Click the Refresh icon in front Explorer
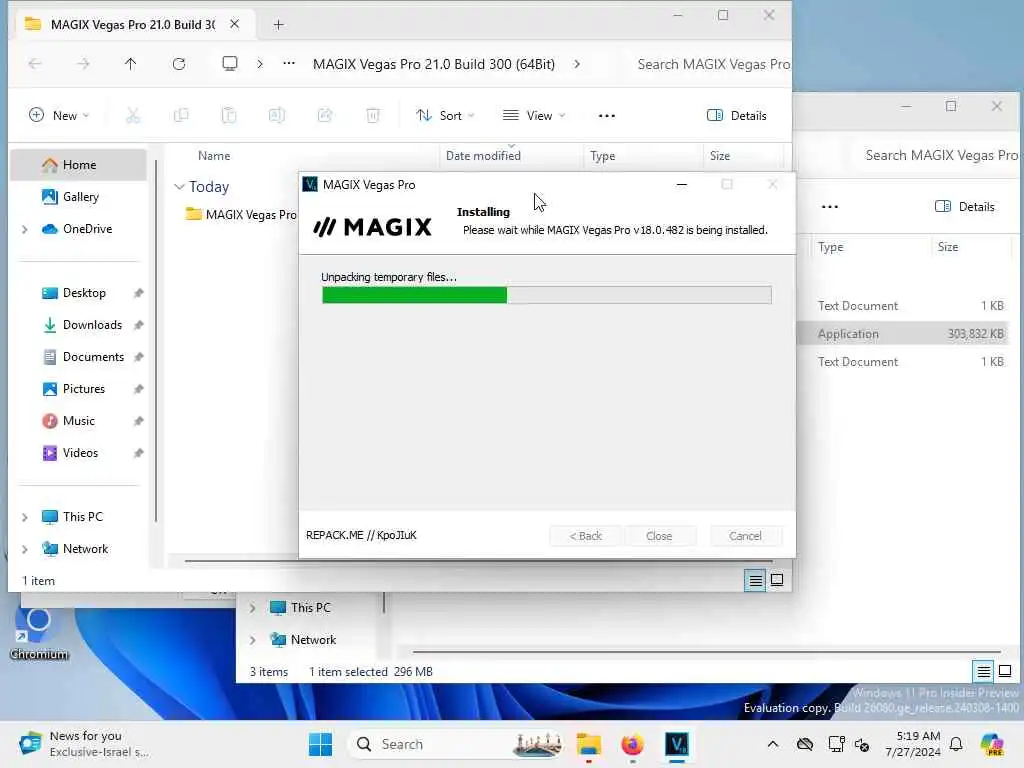 (179, 64)
